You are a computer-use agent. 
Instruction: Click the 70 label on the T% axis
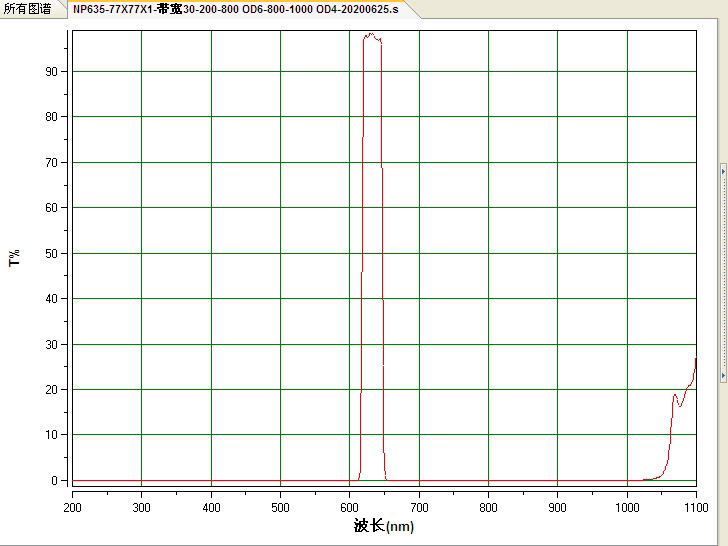pyautogui.click(x=52, y=162)
